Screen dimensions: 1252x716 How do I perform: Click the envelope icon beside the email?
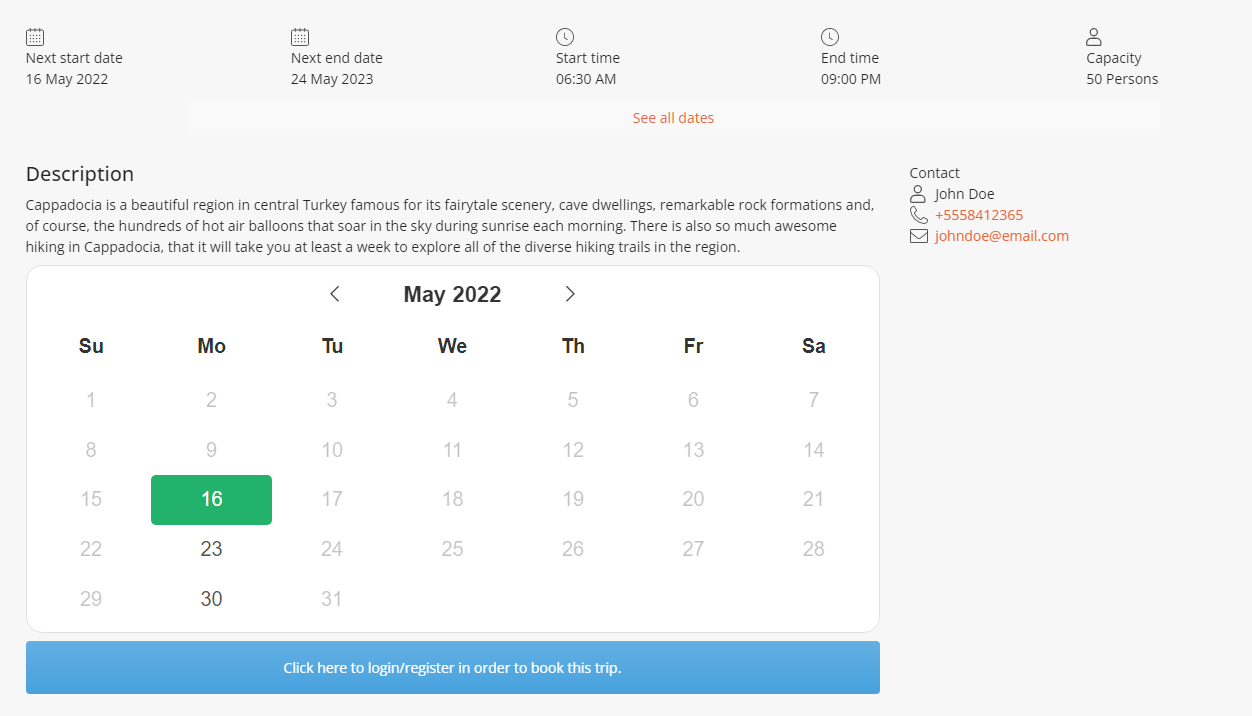click(x=918, y=236)
